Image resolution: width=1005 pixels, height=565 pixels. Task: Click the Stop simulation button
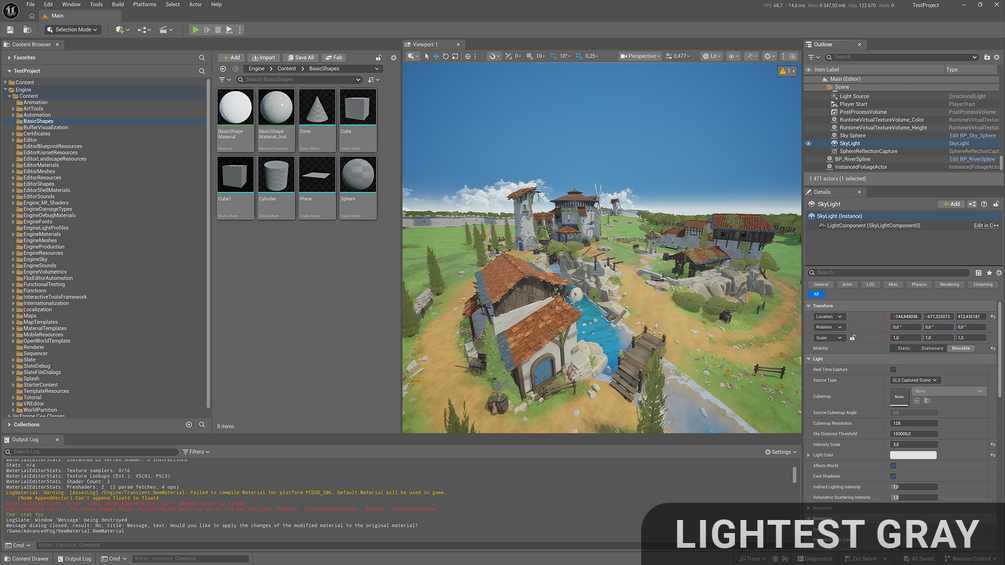218,29
